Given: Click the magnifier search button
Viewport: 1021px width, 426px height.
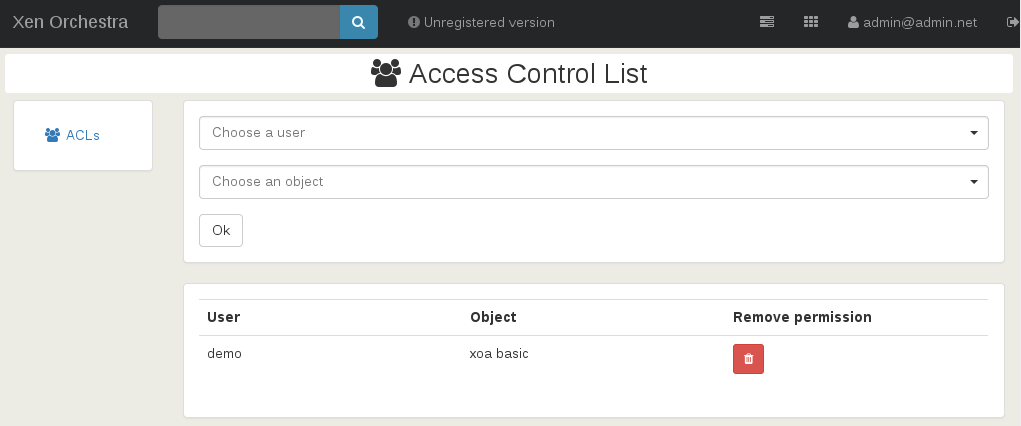Looking at the screenshot, I should [359, 22].
